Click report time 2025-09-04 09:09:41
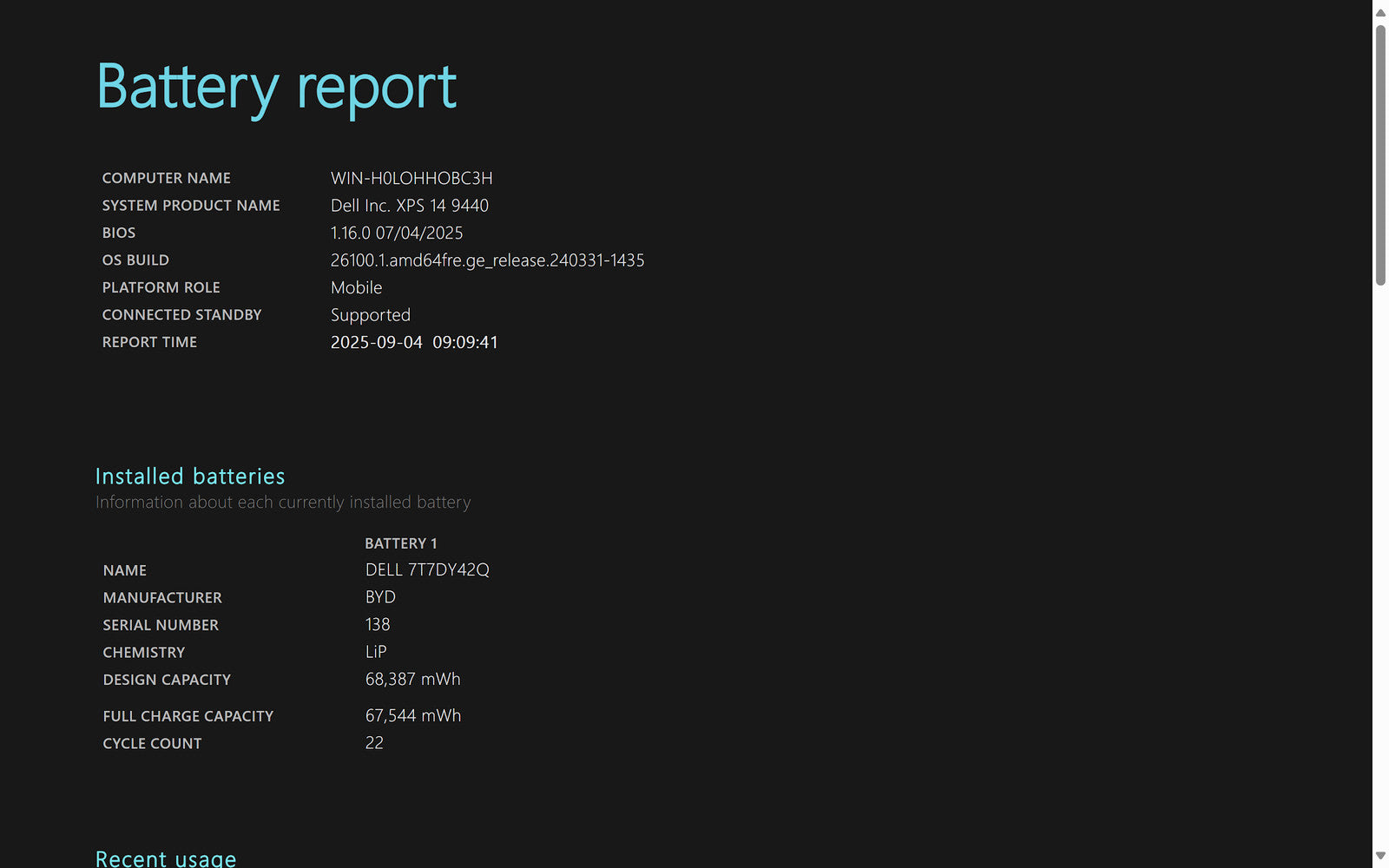Screen dimensions: 1389x868 pos(414,342)
